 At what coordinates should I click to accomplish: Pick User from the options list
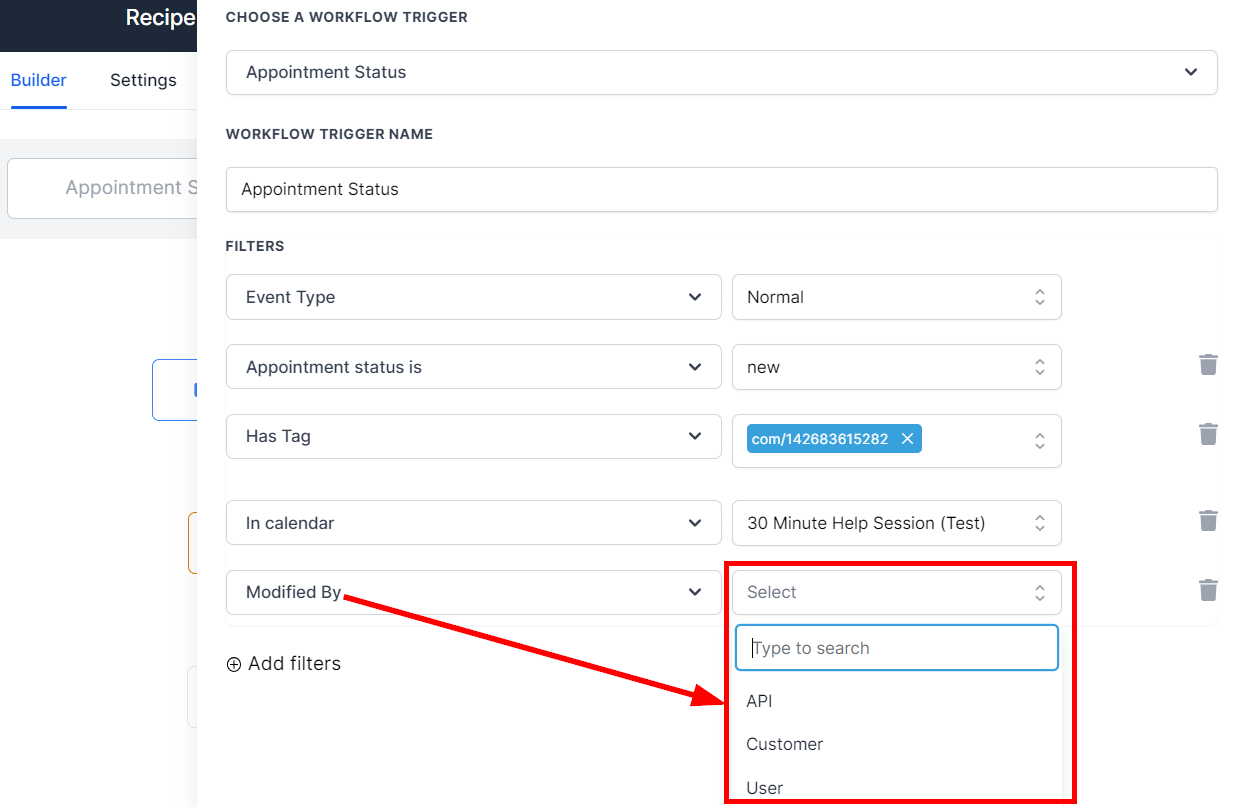point(765,788)
